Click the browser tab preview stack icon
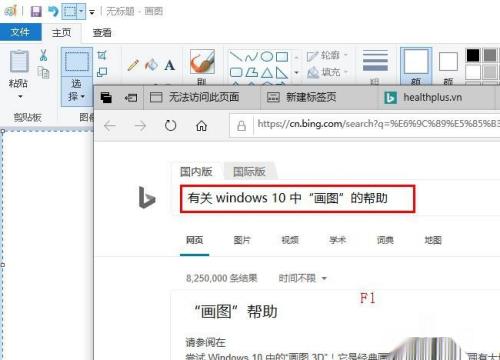This screenshot has height=360, width=500. coord(106,98)
